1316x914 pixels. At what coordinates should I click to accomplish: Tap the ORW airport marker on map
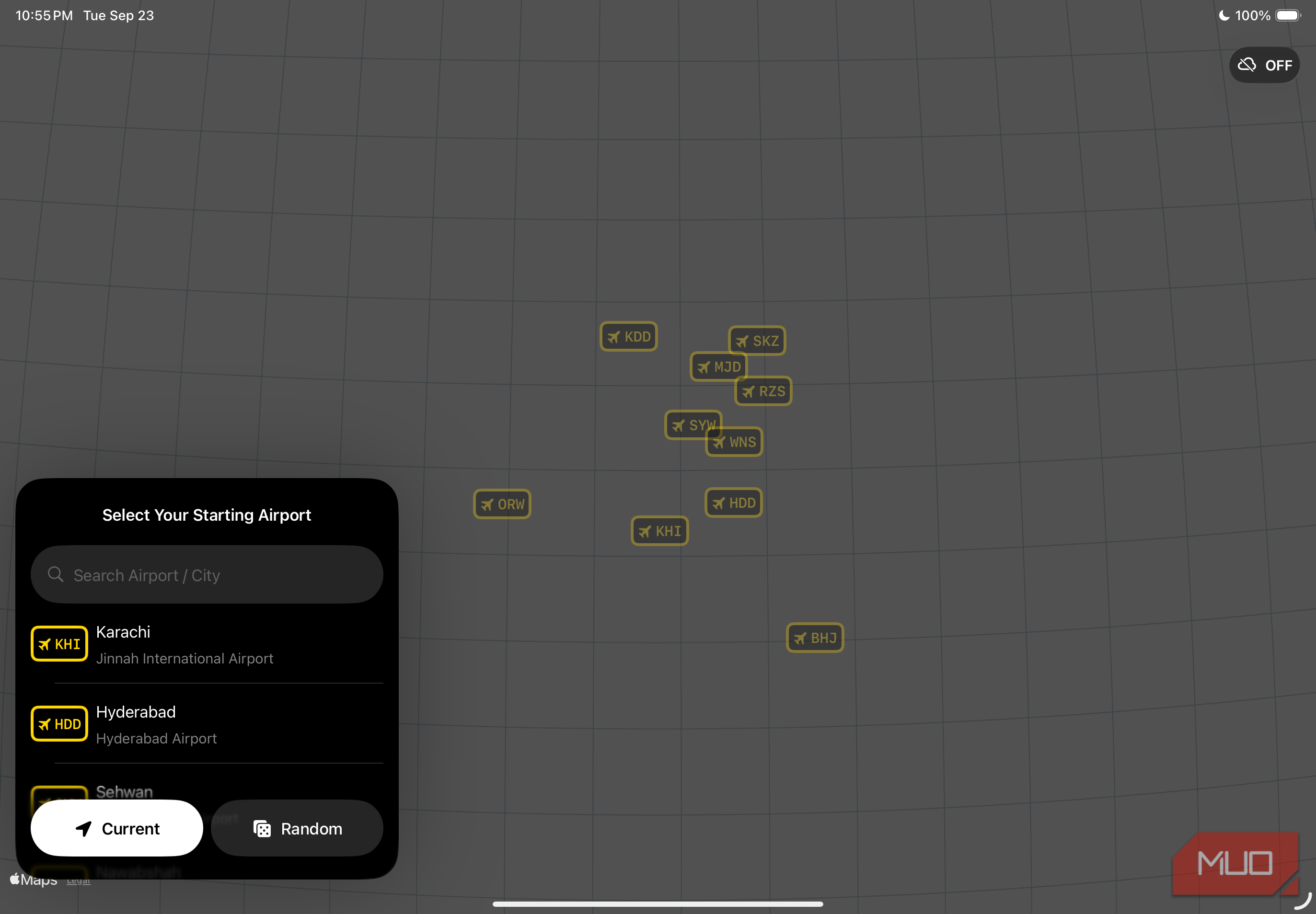point(502,504)
